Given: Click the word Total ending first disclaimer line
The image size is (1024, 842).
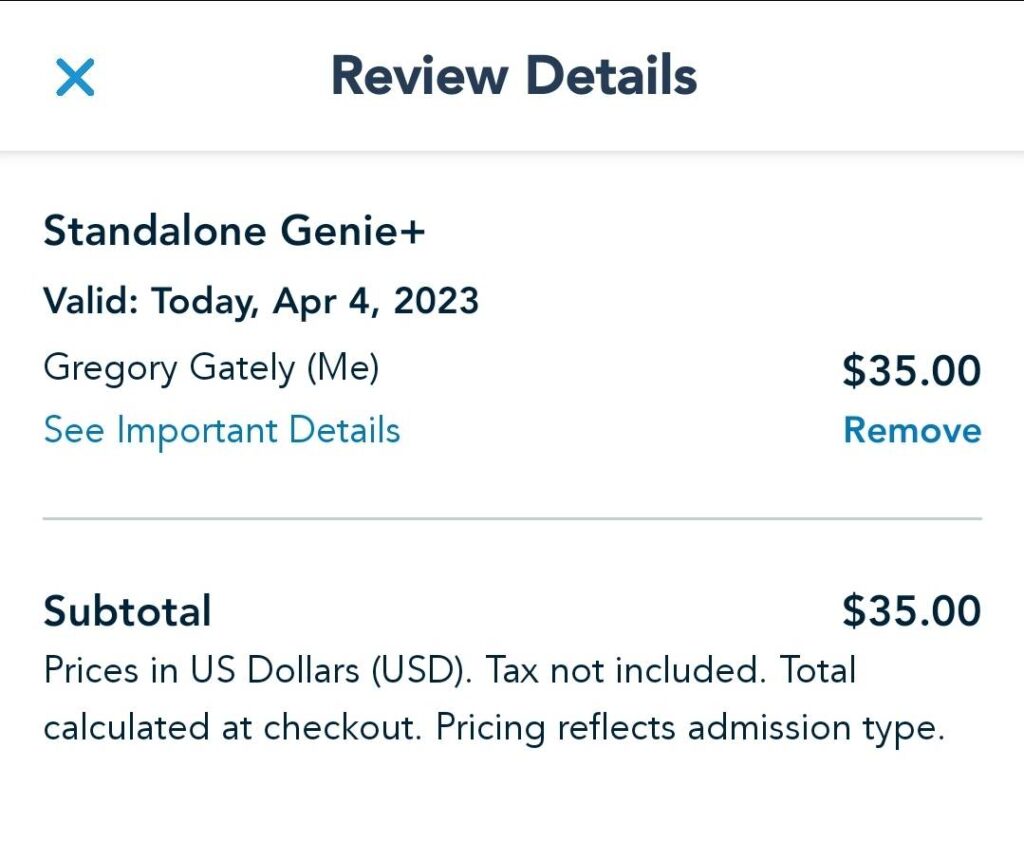Looking at the screenshot, I should click(817, 670).
